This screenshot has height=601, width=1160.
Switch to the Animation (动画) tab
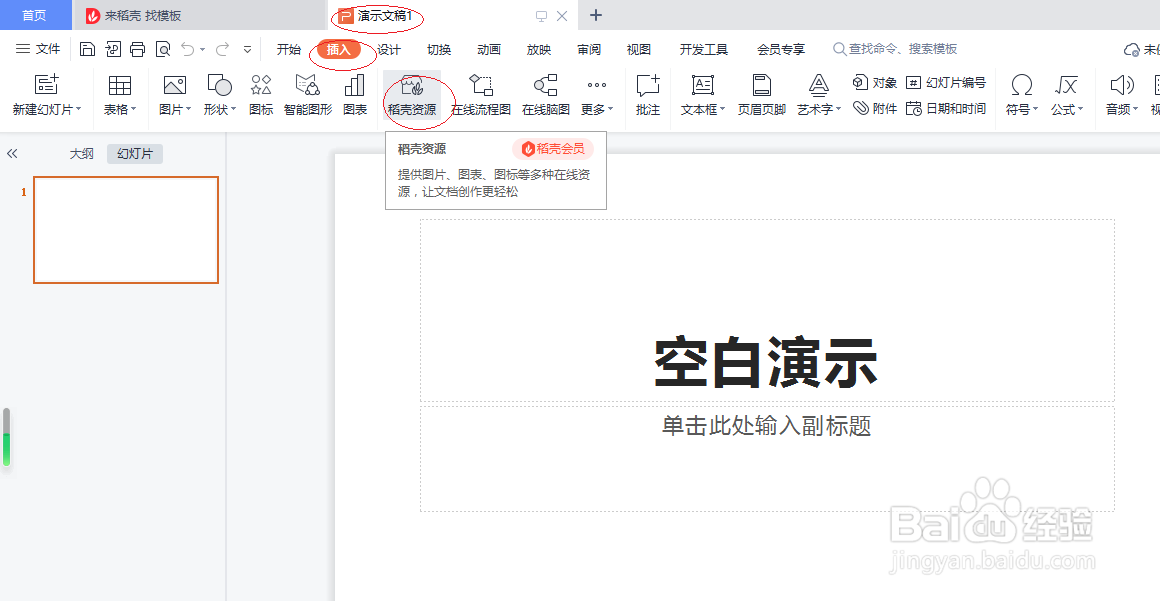click(489, 50)
